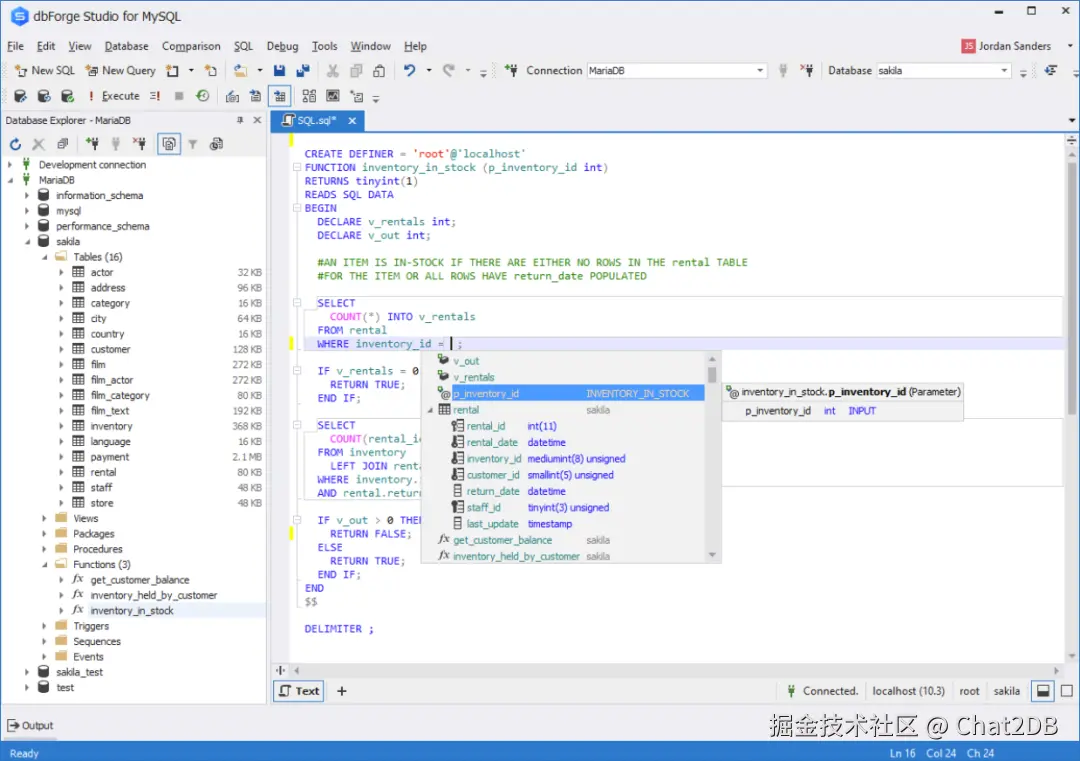The image size is (1080, 761).
Task: Click New Query in the toolbar
Action: [120, 71]
